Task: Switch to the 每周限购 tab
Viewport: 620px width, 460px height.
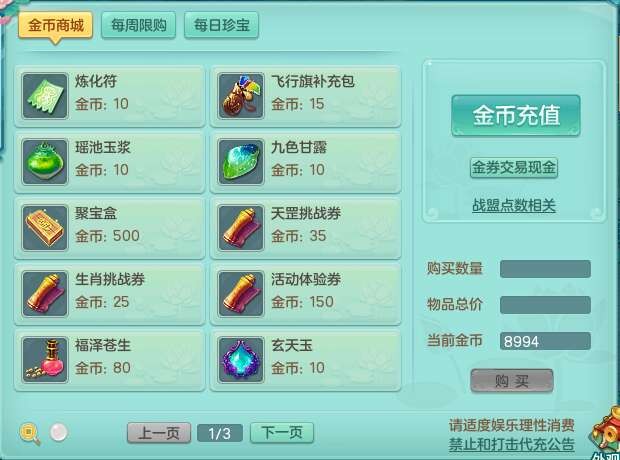Action: point(138,25)
